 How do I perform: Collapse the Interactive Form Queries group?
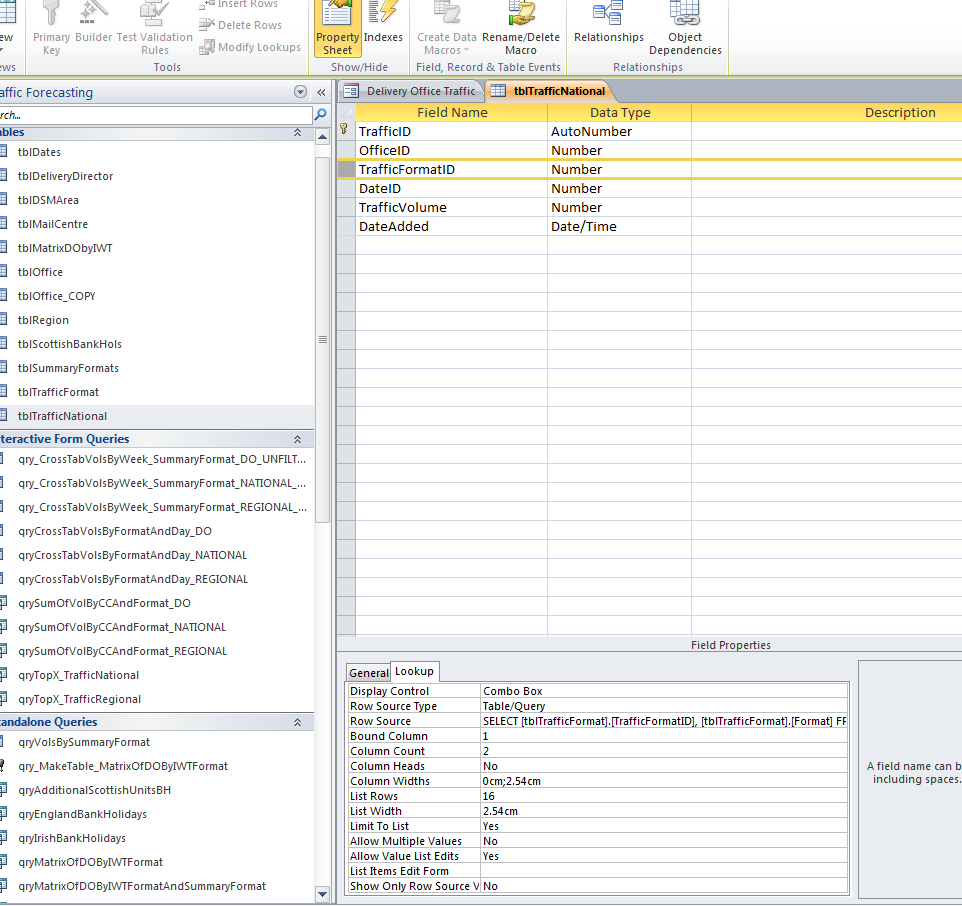pyautogui.click(x=297, y=439)
